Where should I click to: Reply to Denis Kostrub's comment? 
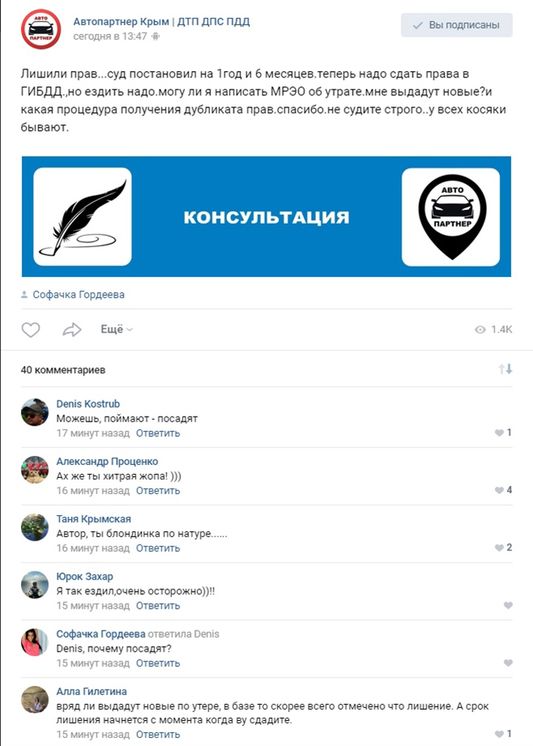pos(158,433)
